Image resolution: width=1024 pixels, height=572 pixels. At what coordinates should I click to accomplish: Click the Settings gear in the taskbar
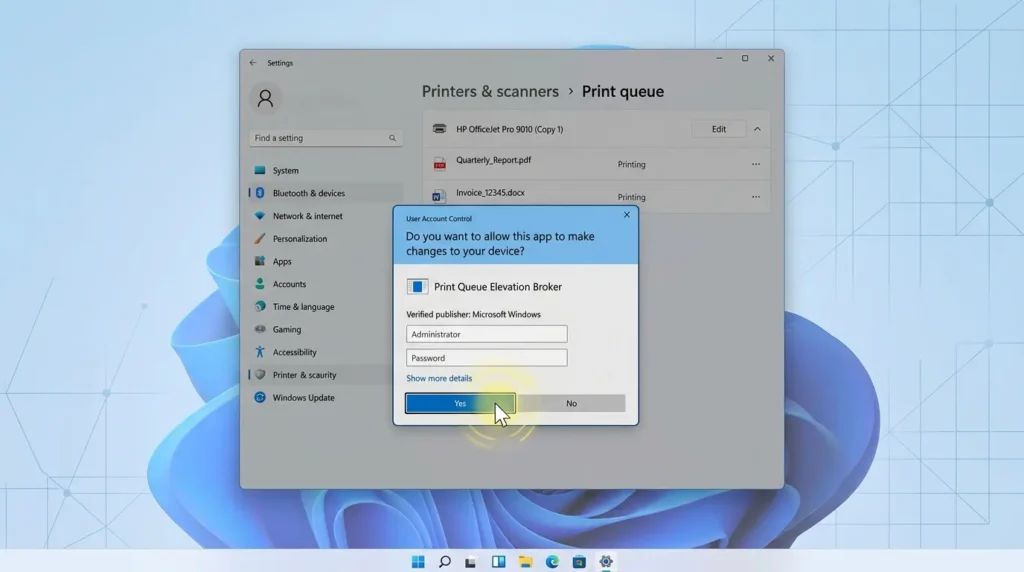click(606, 562)
